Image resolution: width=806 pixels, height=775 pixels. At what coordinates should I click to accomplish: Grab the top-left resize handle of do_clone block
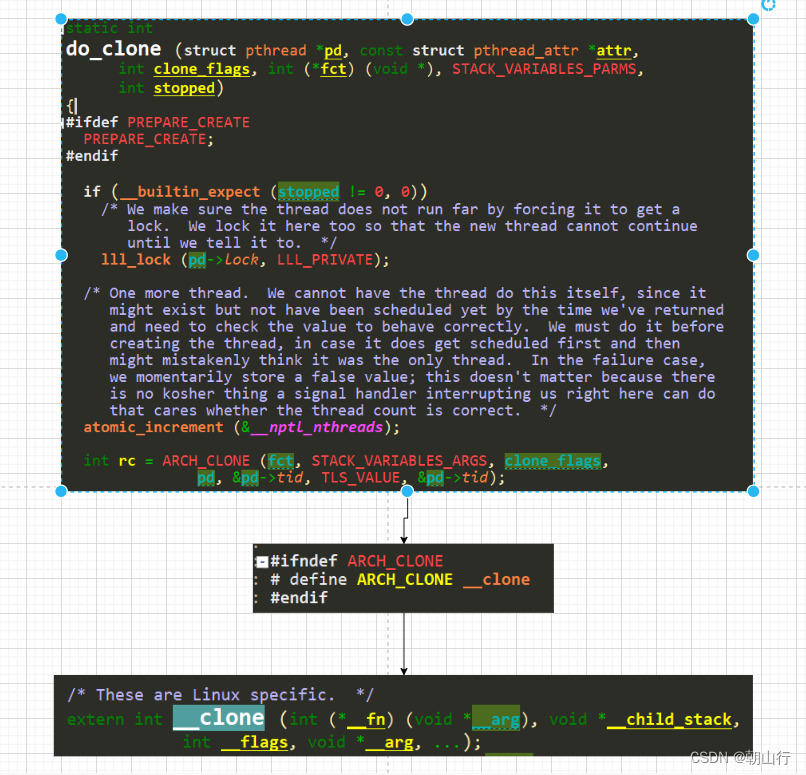click(61, 20)
